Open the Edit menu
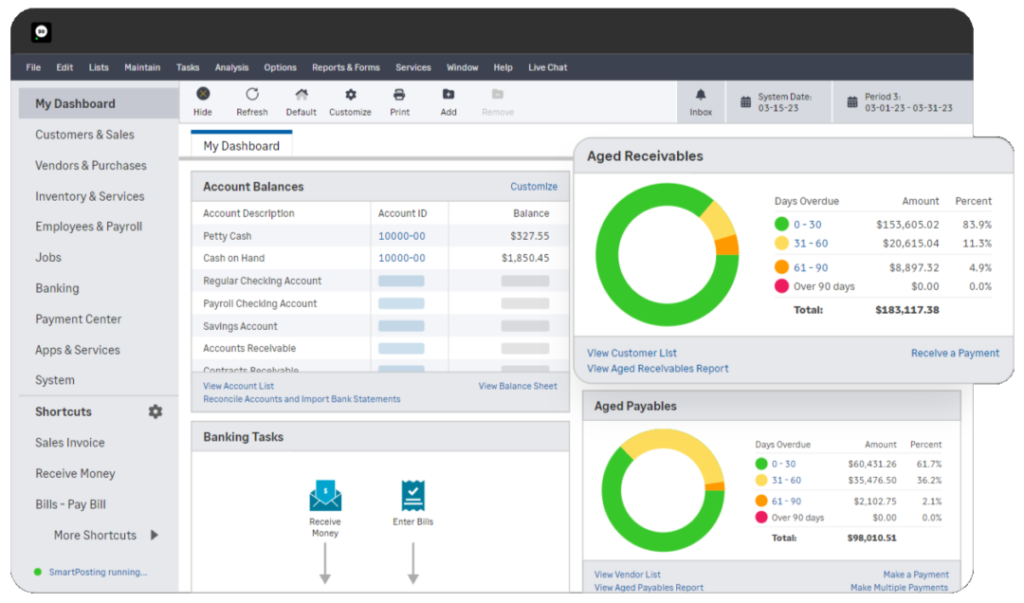This screenshot has width=1024, height=603. point(65,67)
